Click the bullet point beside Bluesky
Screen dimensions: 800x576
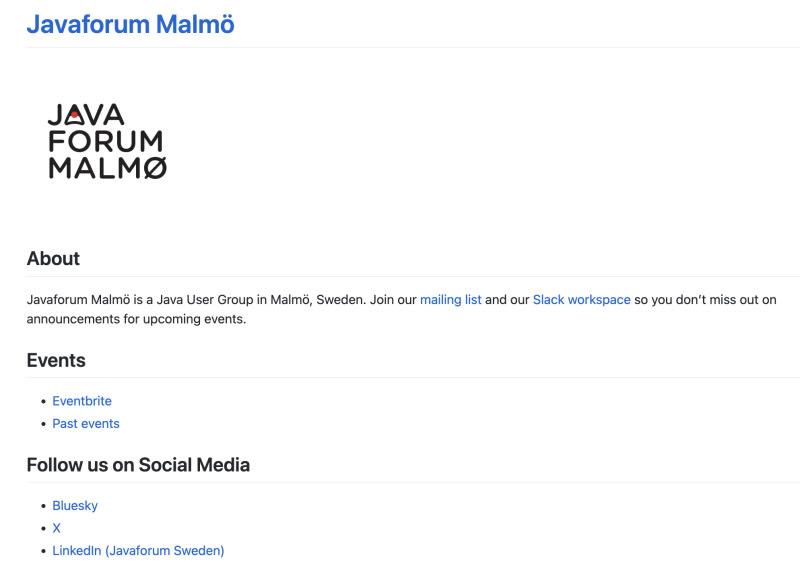coord(43,507)
